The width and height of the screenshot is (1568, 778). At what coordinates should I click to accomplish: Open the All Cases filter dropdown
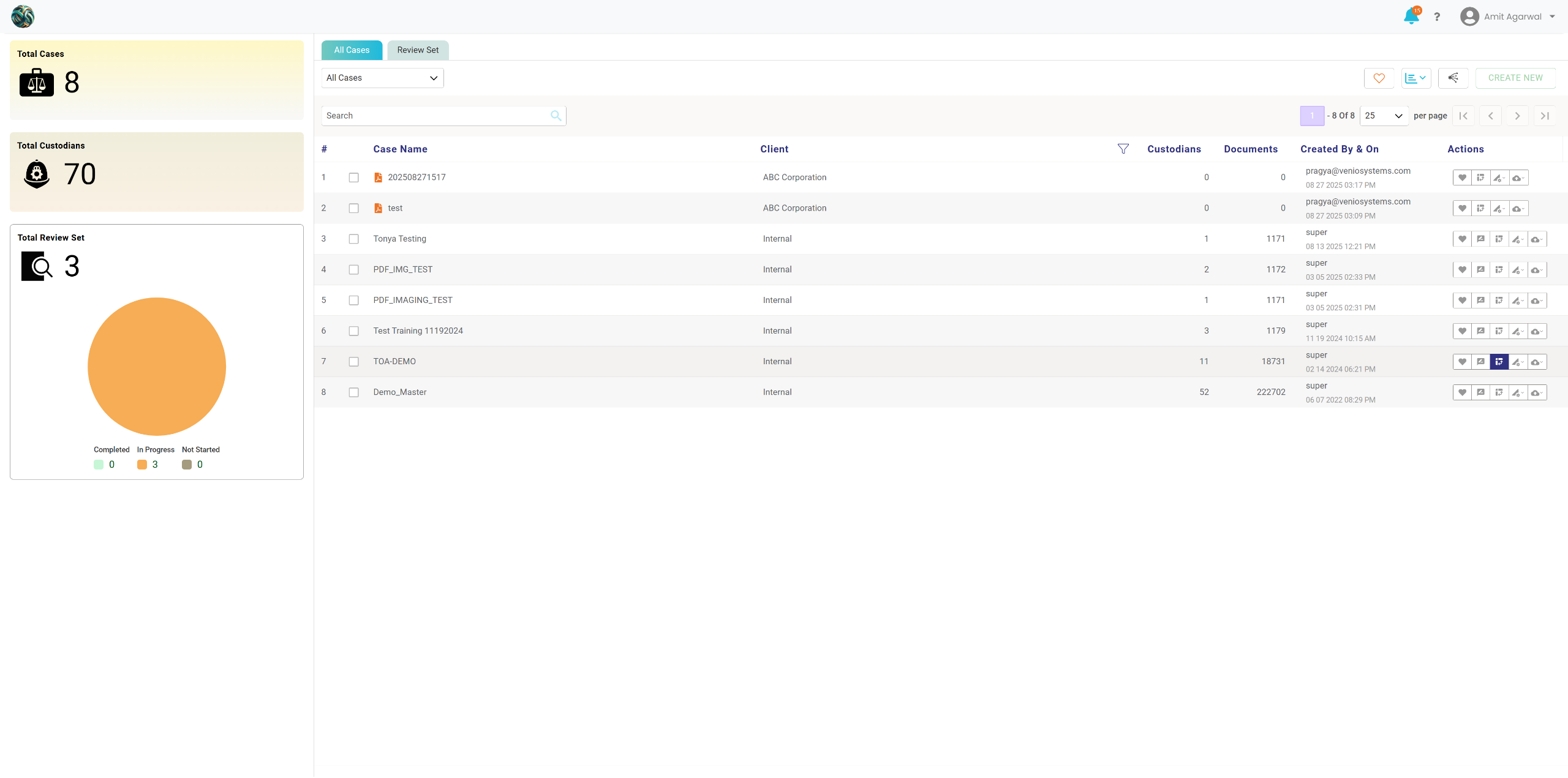382,78
